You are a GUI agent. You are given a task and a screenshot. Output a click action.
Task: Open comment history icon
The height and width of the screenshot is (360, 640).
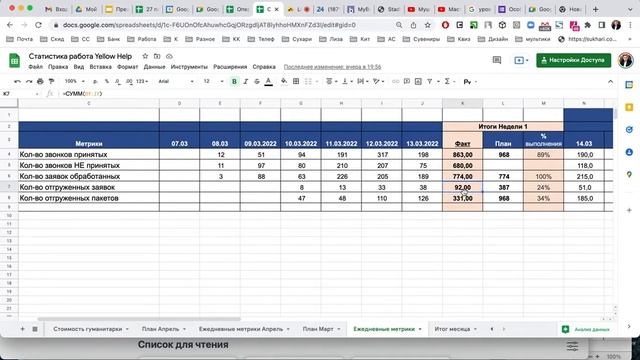(497, 60)
